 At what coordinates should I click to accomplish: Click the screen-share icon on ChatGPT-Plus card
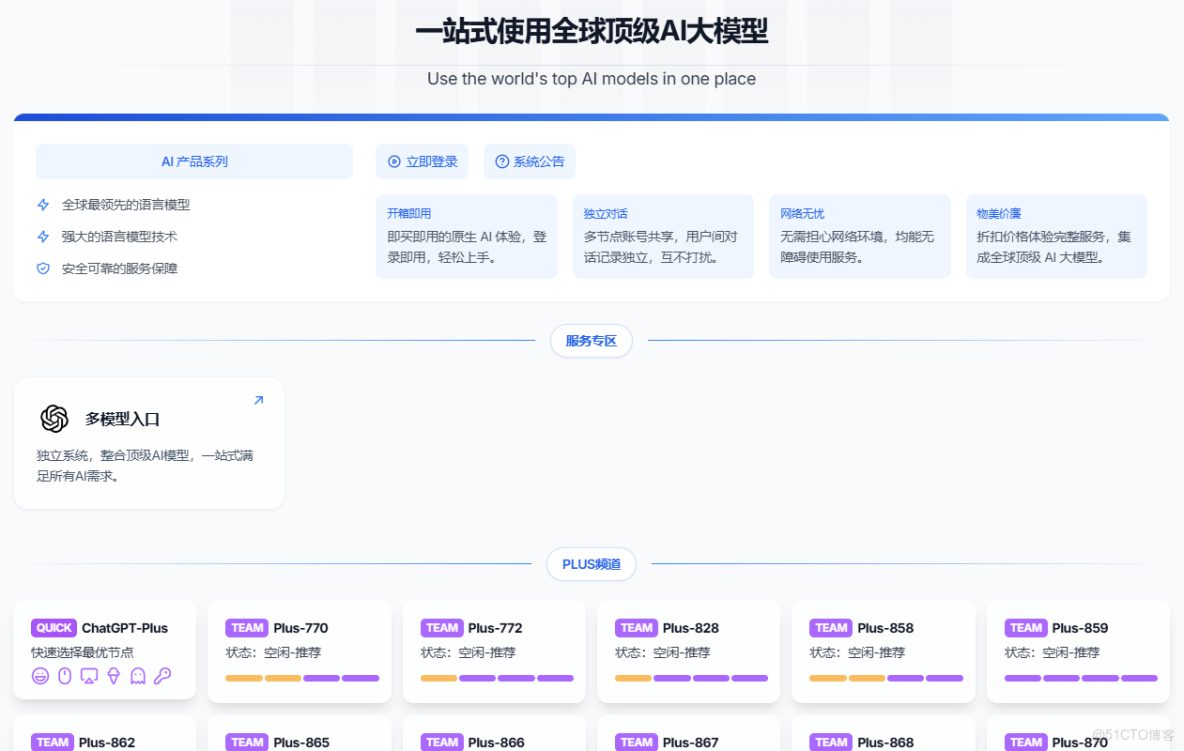[x=89, y=675]
